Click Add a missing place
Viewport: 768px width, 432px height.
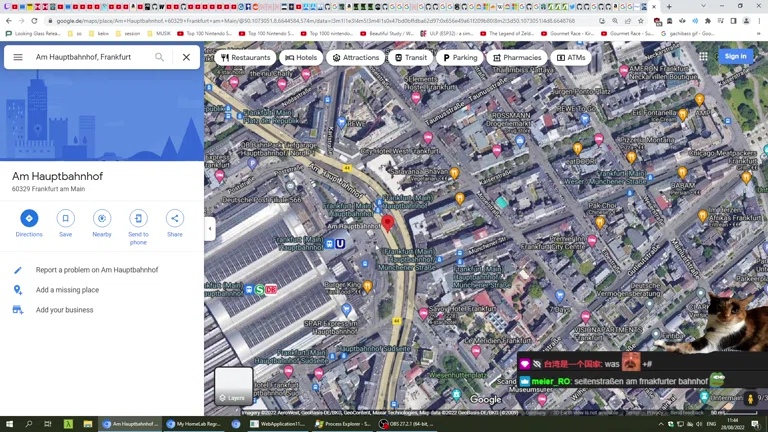tap(67, 290)
